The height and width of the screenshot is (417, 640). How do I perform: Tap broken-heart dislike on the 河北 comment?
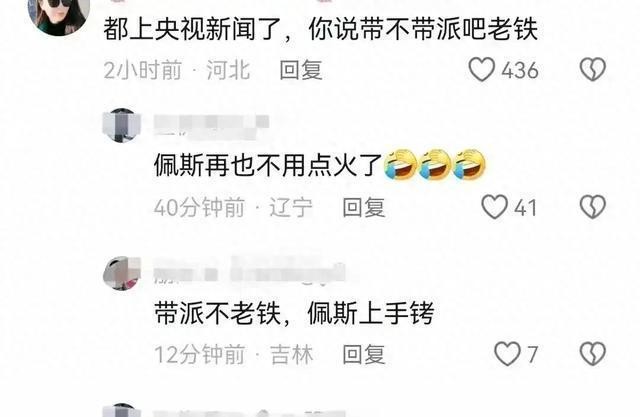pos(593,69)
